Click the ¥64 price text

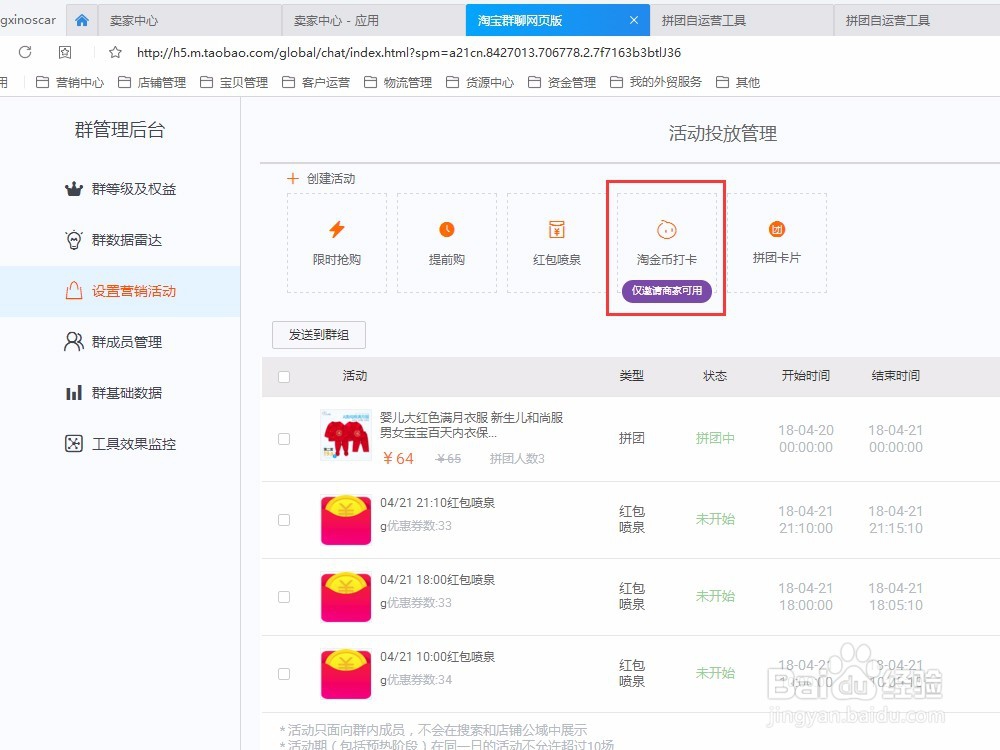(x=398, y=459)
